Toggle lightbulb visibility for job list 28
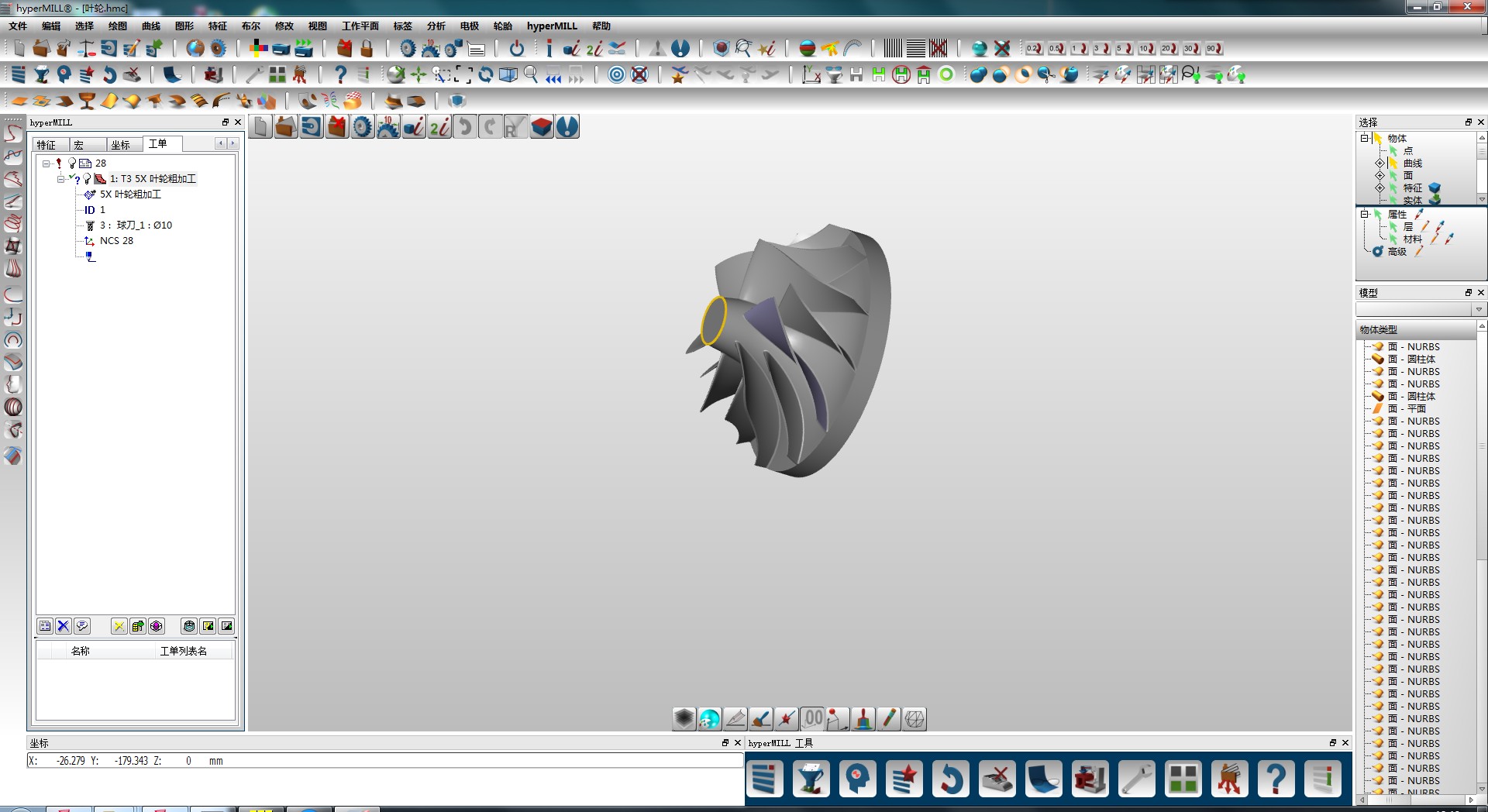The height and width of the screenshot is (812, 1488). [72, 163]
